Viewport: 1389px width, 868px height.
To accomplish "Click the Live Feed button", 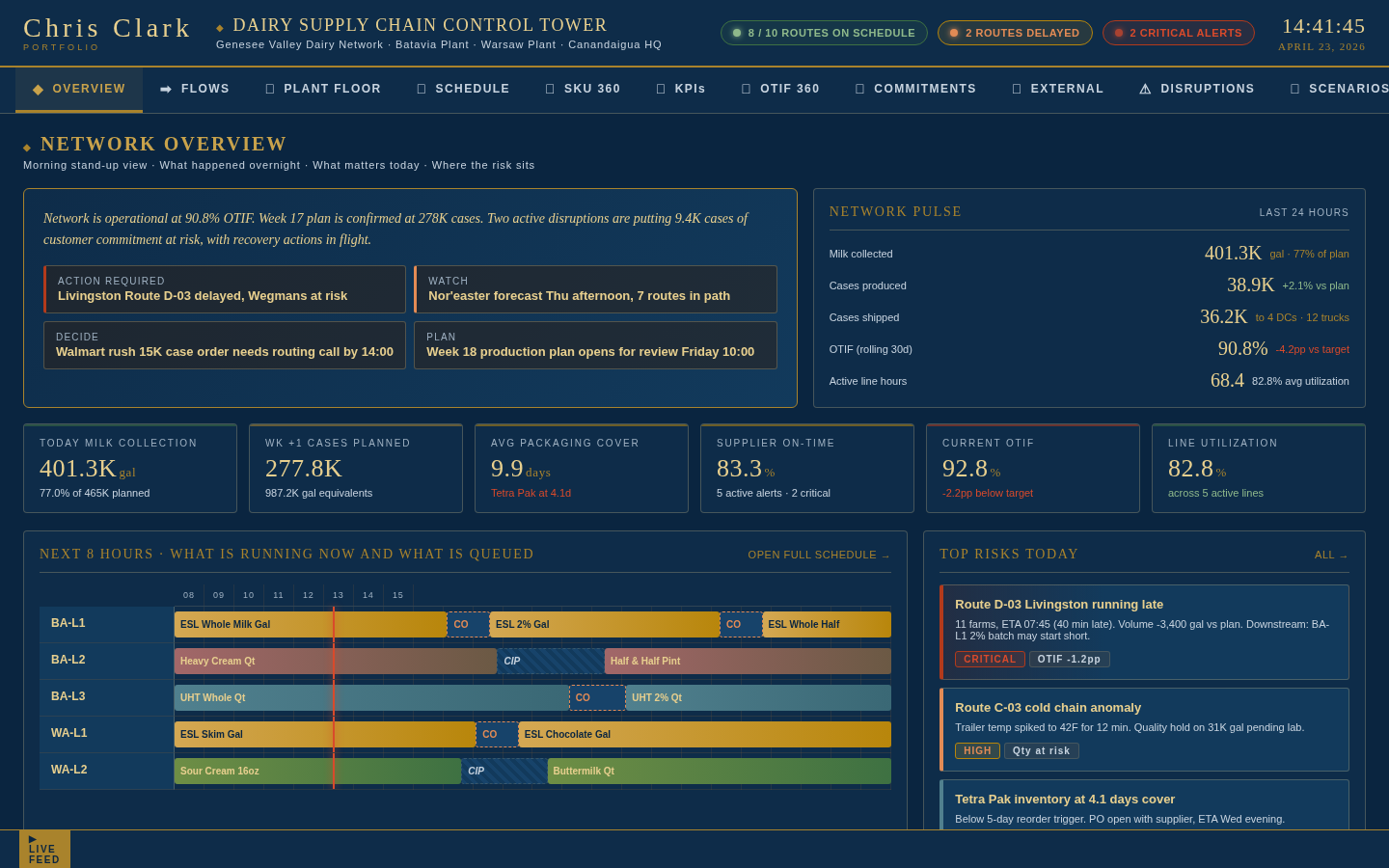I will 44,849.
